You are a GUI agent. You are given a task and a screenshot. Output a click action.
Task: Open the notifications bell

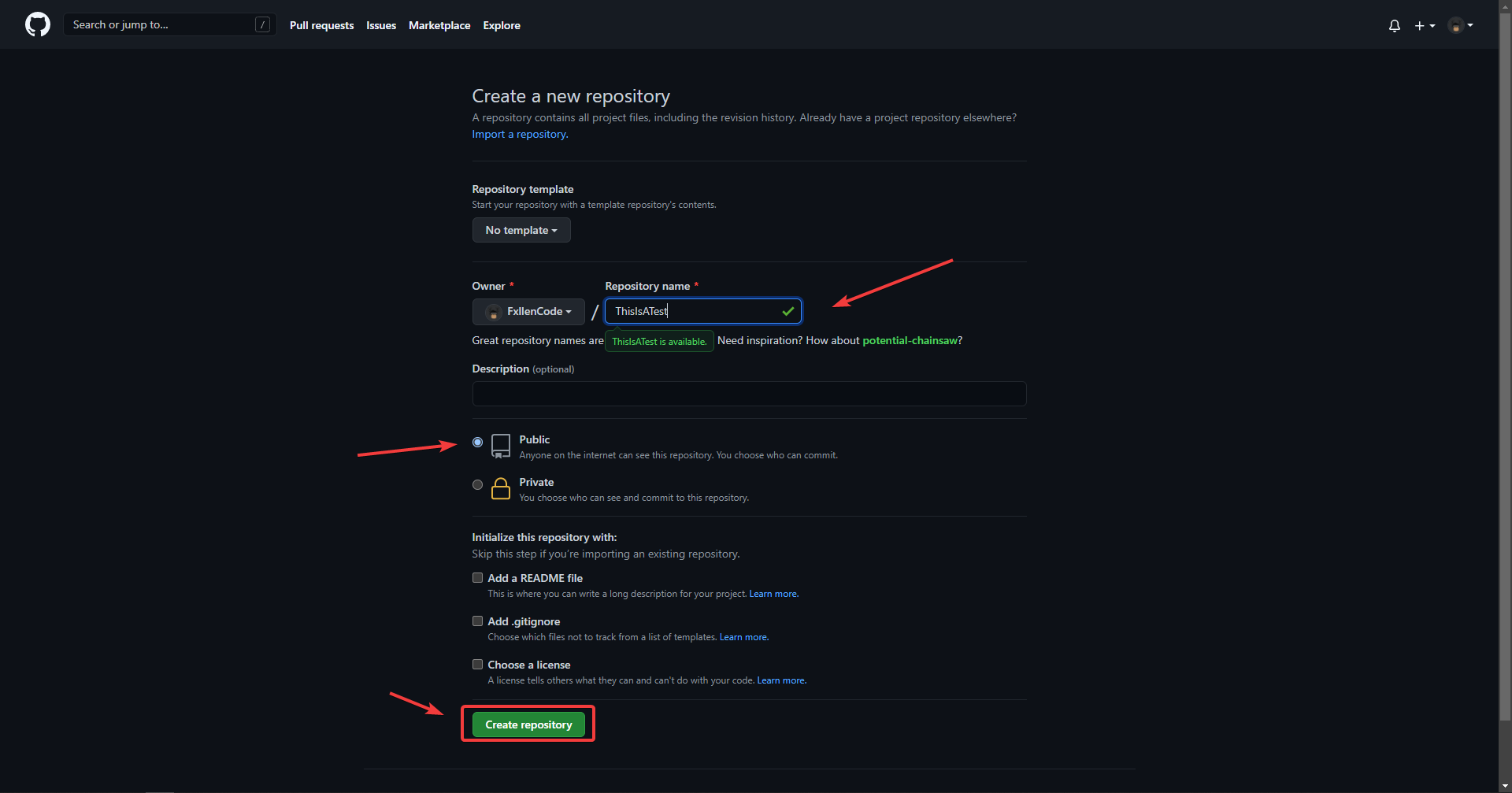coord(1395,25)
